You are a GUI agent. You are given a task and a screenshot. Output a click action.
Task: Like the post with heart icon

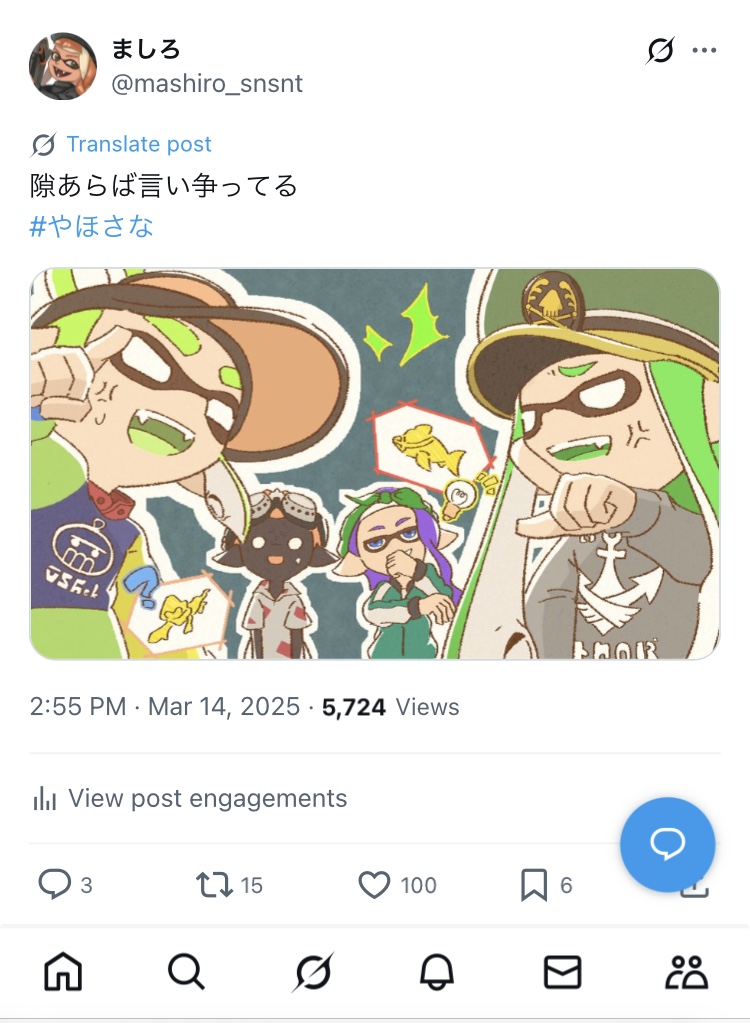click(374, 885)
